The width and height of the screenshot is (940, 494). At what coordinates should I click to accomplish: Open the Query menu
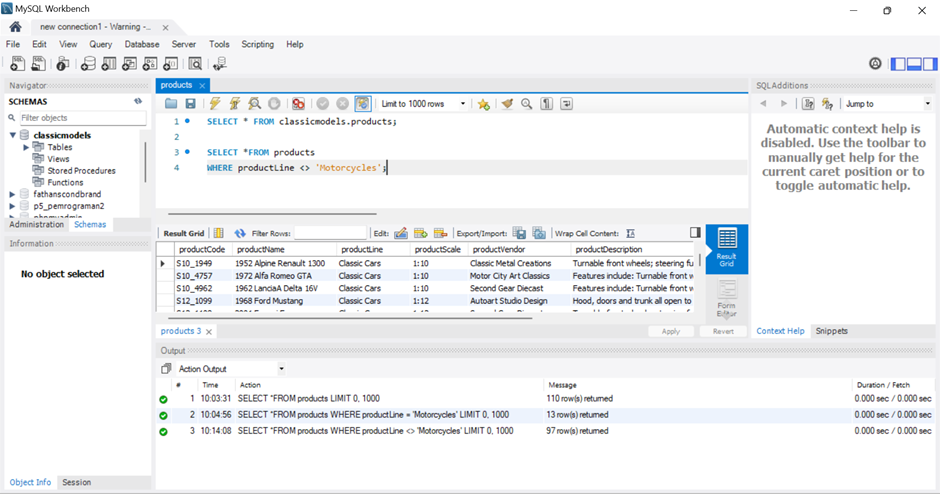[x=101, y=44]
